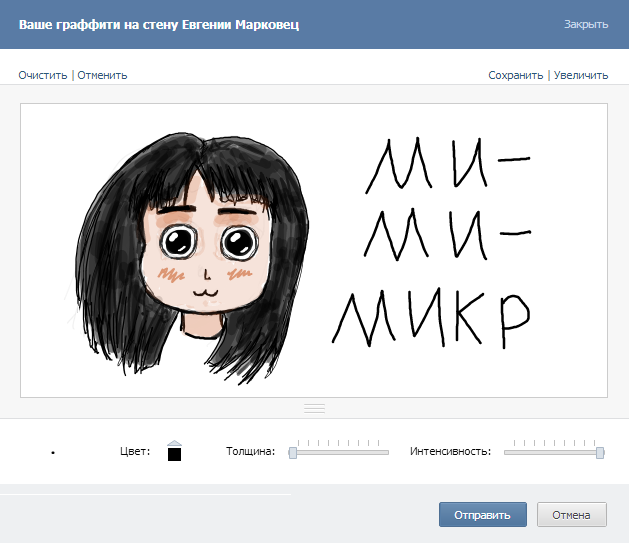Click the dialog title text 'Ваше граффити на стену Евгении Марковец'
The height and width of the screenshot is (543, 629).
point(159,24)
